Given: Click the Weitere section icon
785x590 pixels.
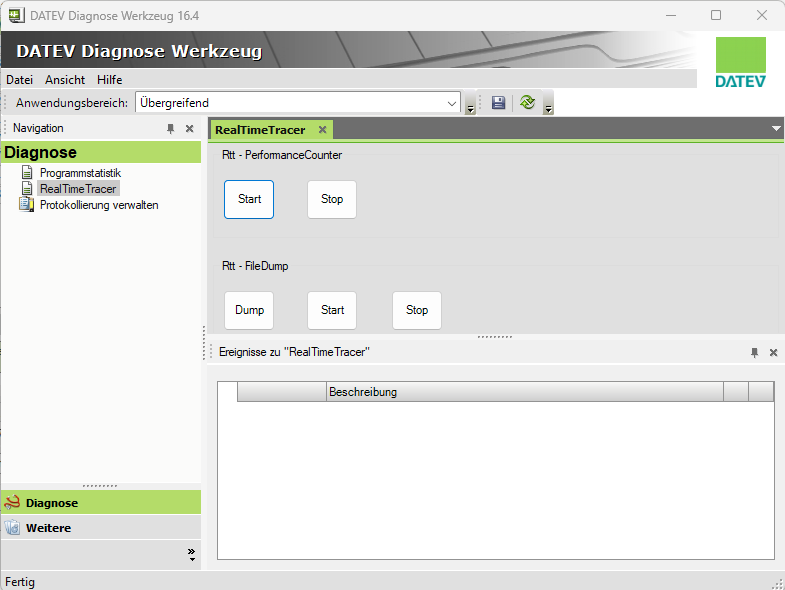Looking at the screenshot, I should coord(12,527).
